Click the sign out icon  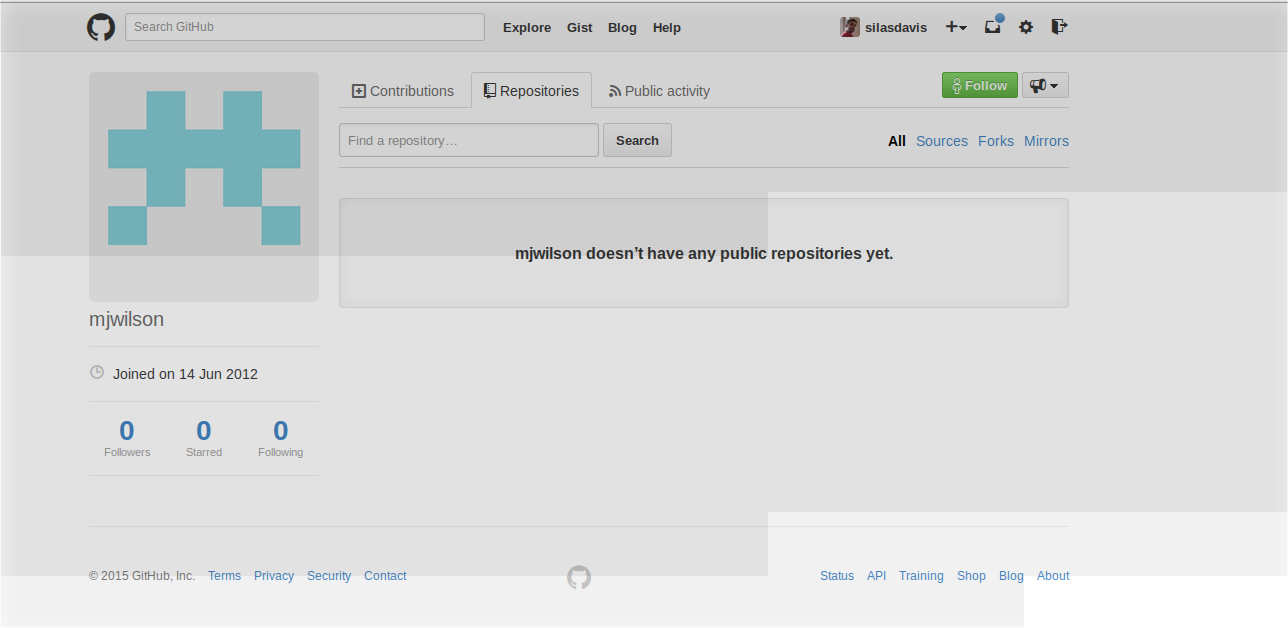coord(1059,27)
